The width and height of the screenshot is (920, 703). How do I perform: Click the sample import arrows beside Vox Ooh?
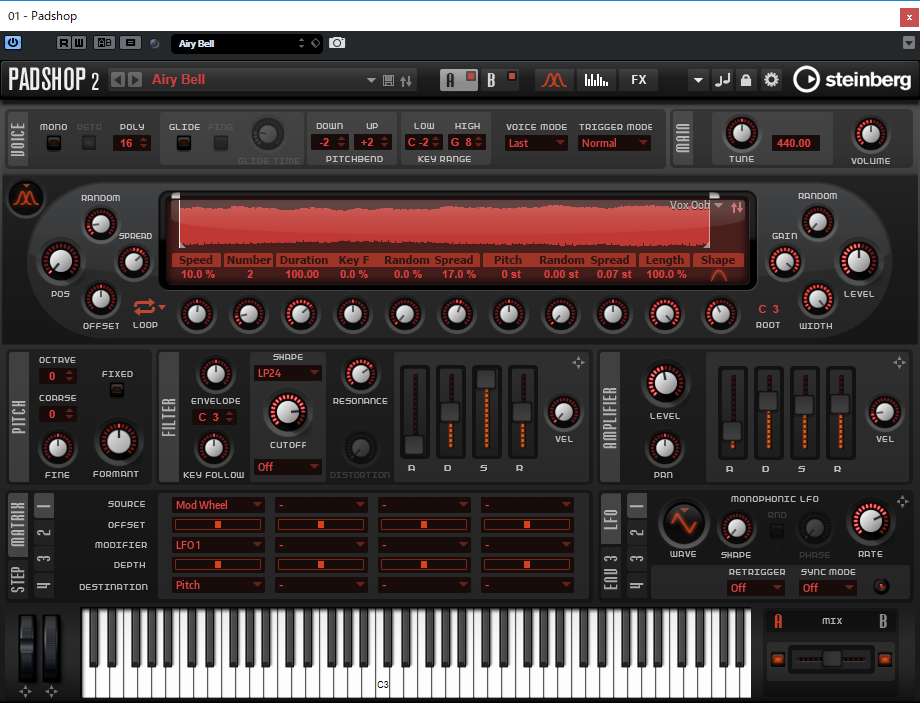[x=737, y=207]
